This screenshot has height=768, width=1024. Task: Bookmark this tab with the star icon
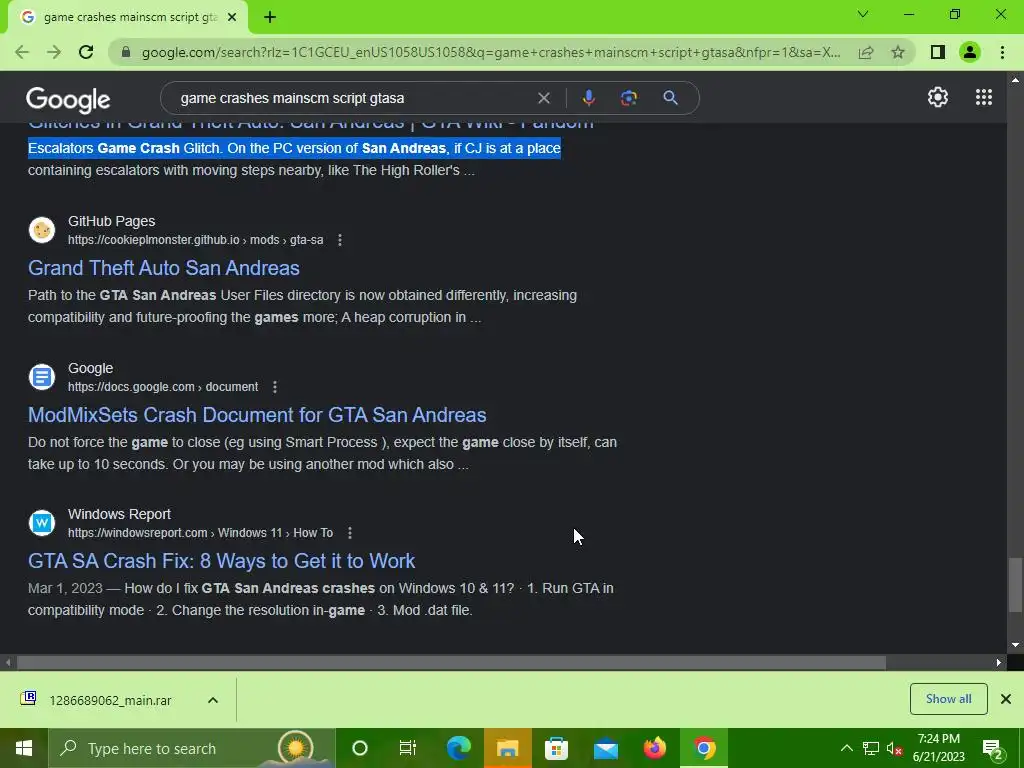(x=898, y=52)
